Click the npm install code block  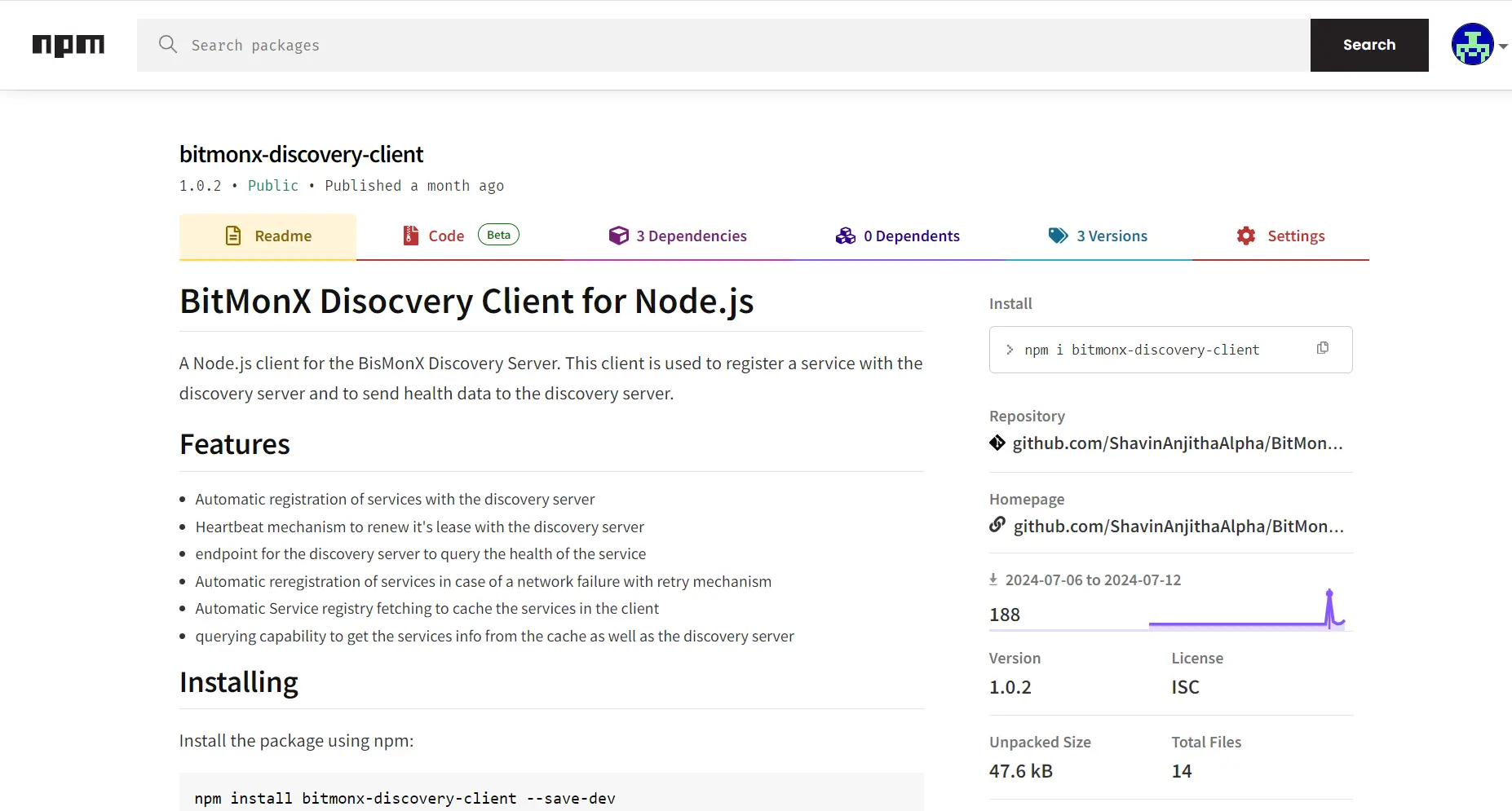(x=551, y=792)
